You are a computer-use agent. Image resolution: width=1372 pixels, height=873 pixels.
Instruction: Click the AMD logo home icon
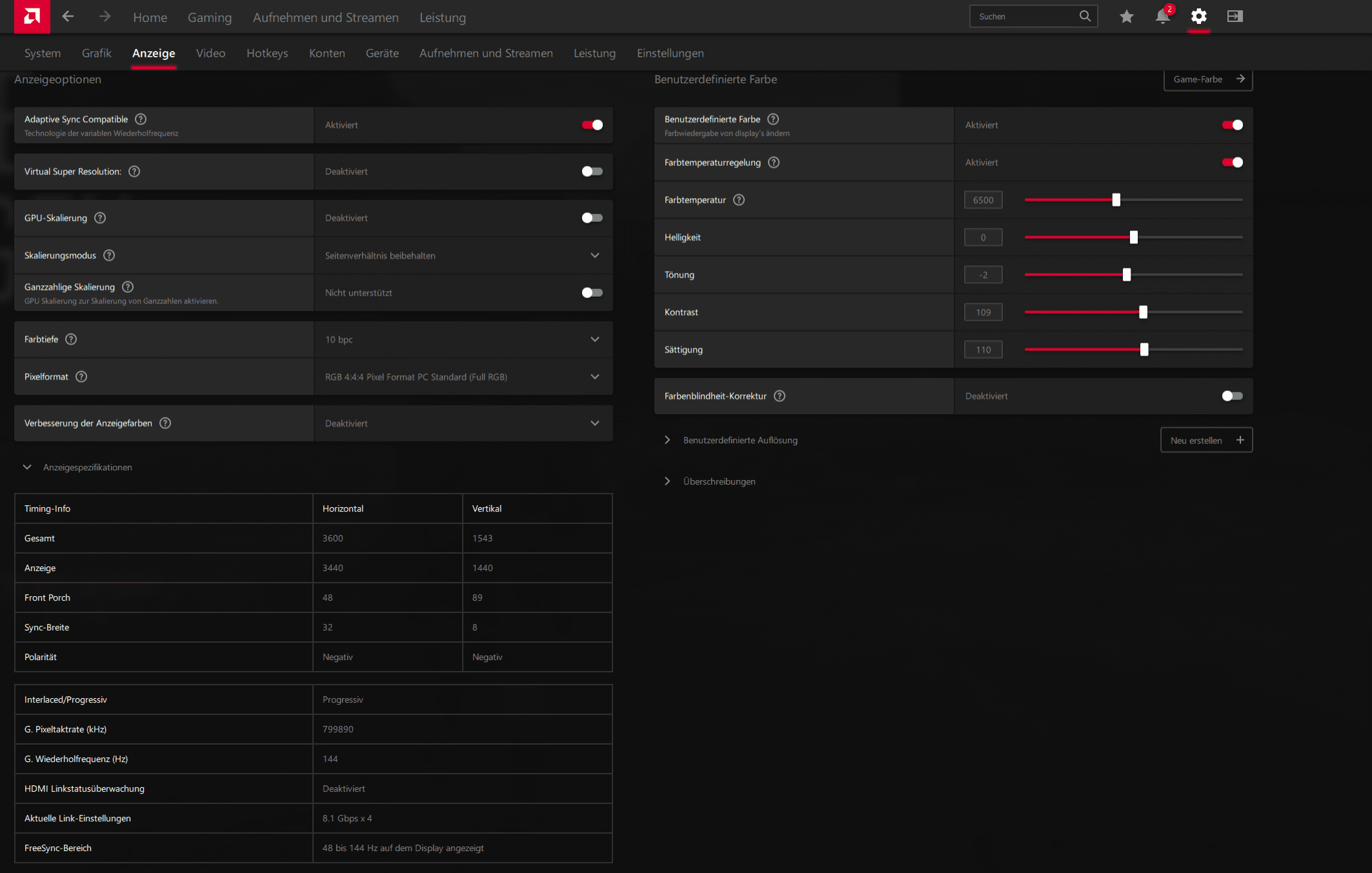coord(32,16)
